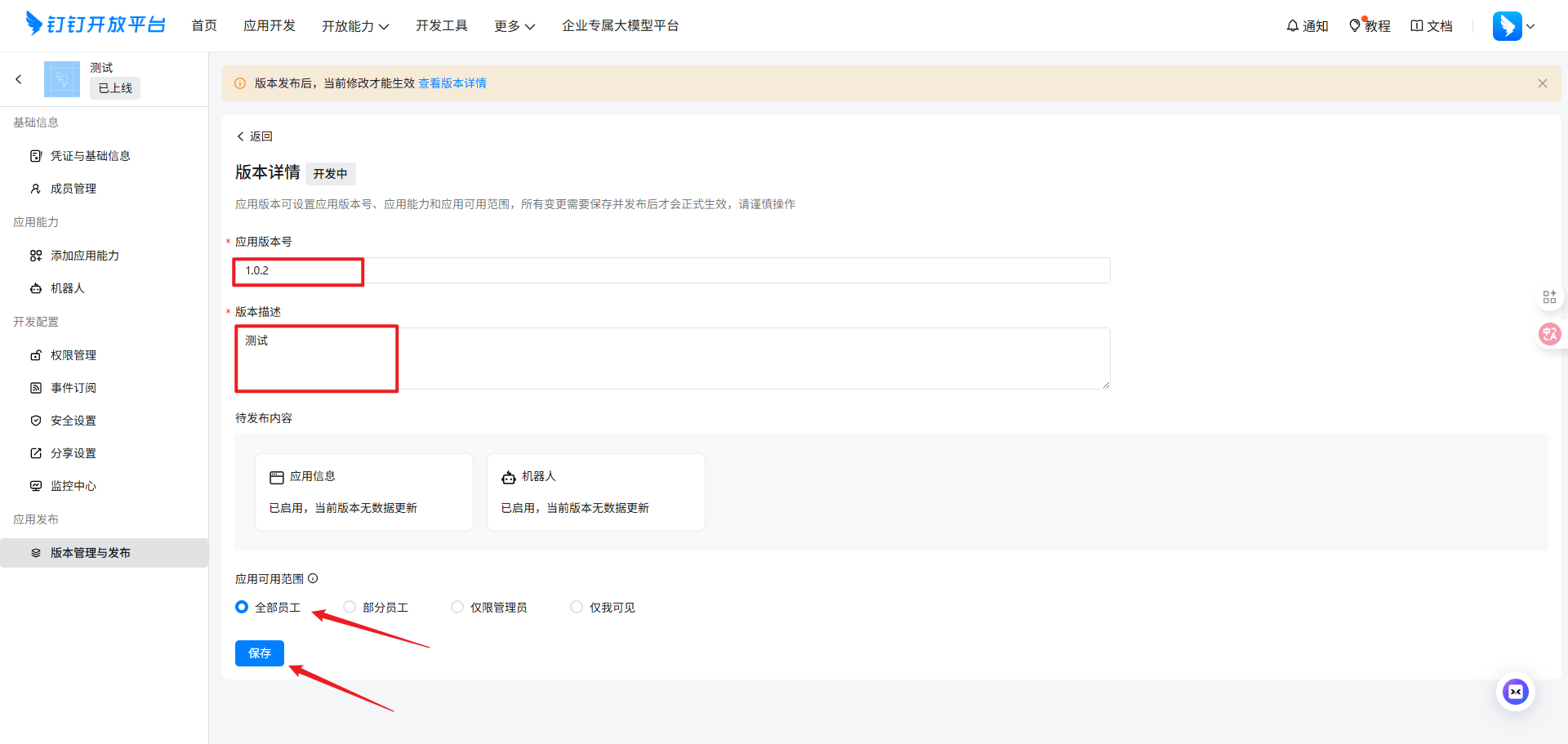
Task: Choose the 仅我可见 radio option
Action: 577,607
